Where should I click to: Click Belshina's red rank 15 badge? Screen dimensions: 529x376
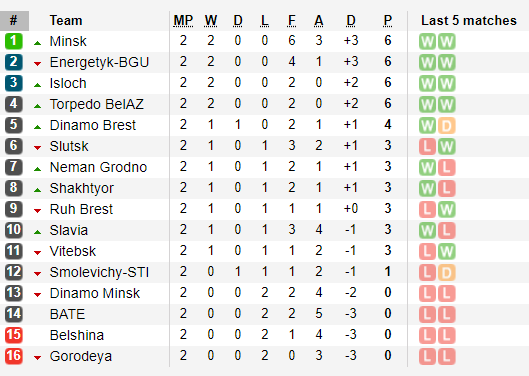point(14,335)
